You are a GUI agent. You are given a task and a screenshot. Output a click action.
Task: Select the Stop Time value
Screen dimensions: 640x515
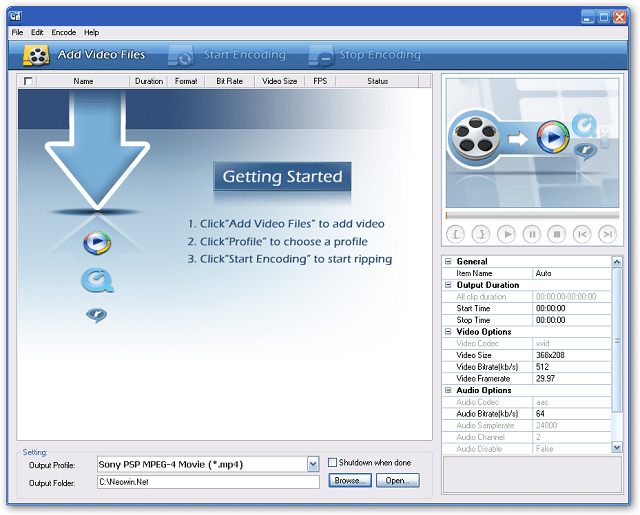click(571, 320)
